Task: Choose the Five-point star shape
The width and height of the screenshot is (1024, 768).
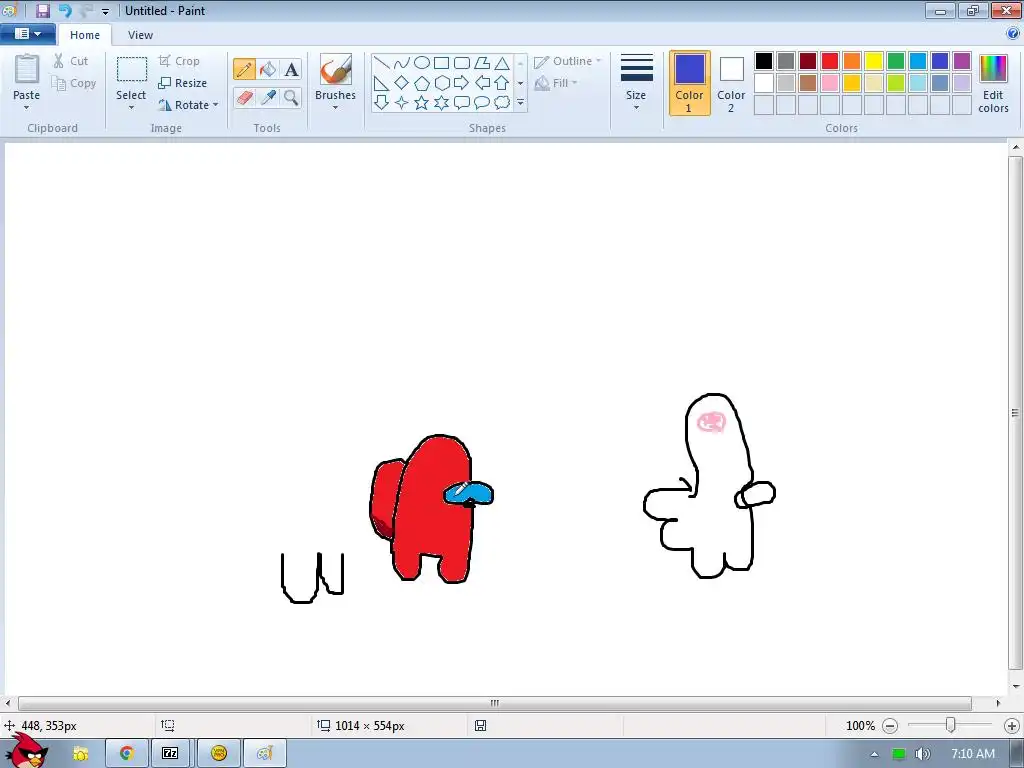Action: pyautogui.click(x=422, y=103)
